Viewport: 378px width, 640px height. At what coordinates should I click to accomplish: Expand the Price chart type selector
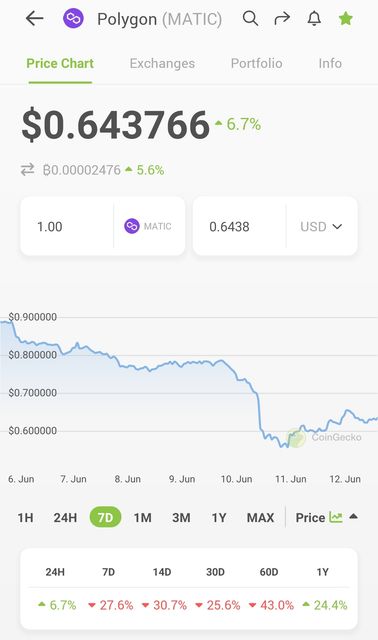[x=327, y=518]
